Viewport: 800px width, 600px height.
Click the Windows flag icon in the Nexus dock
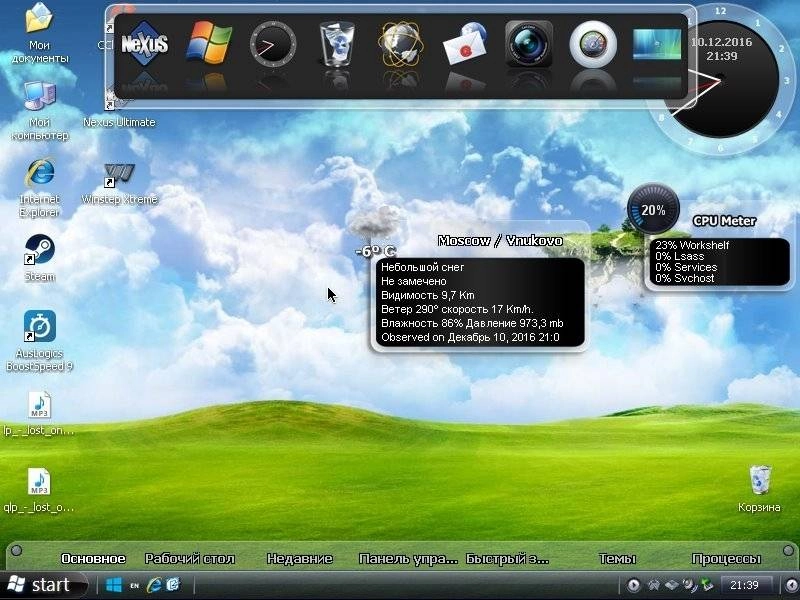point(209,43)
